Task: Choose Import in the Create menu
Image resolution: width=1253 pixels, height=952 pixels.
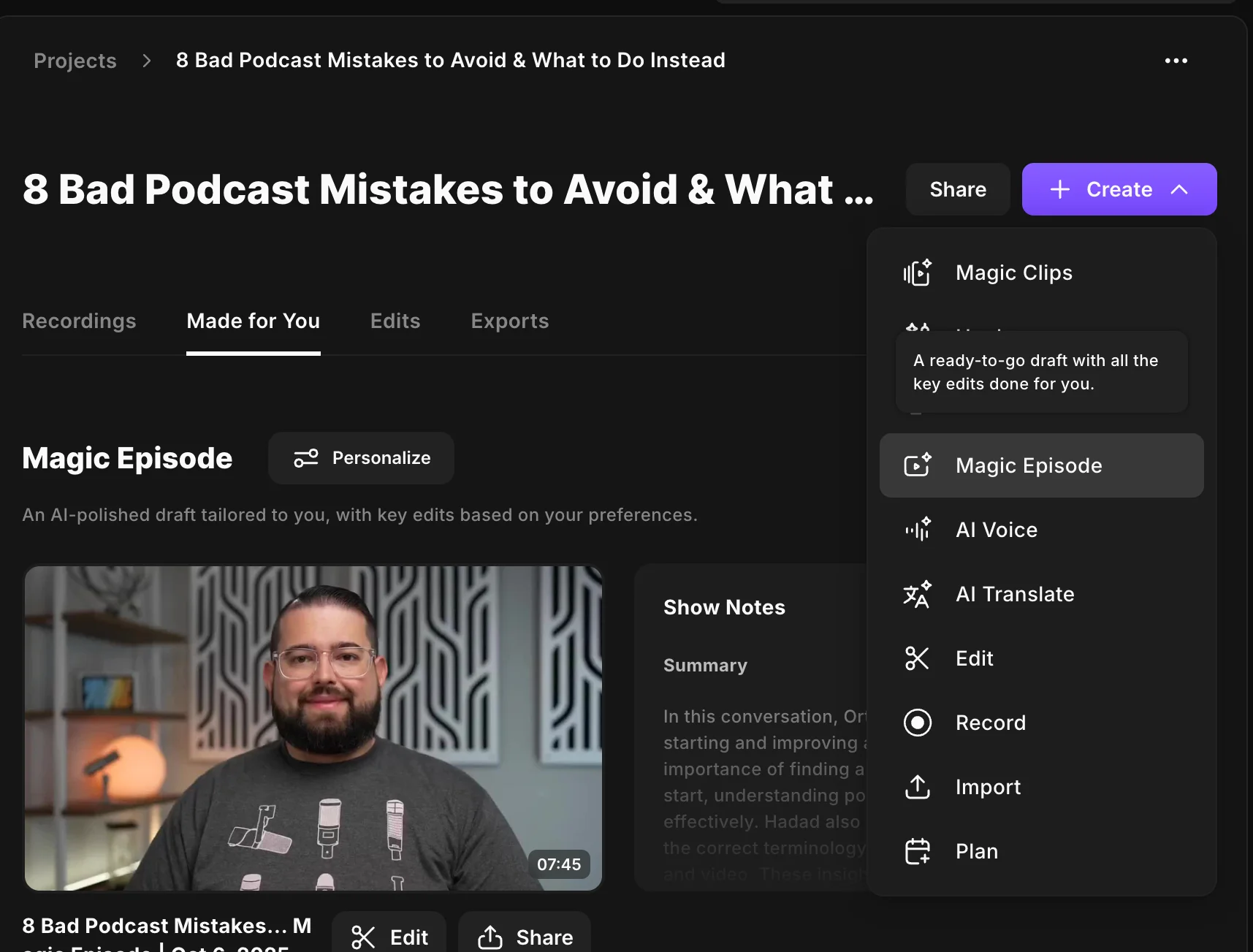Action: [988, 787]
